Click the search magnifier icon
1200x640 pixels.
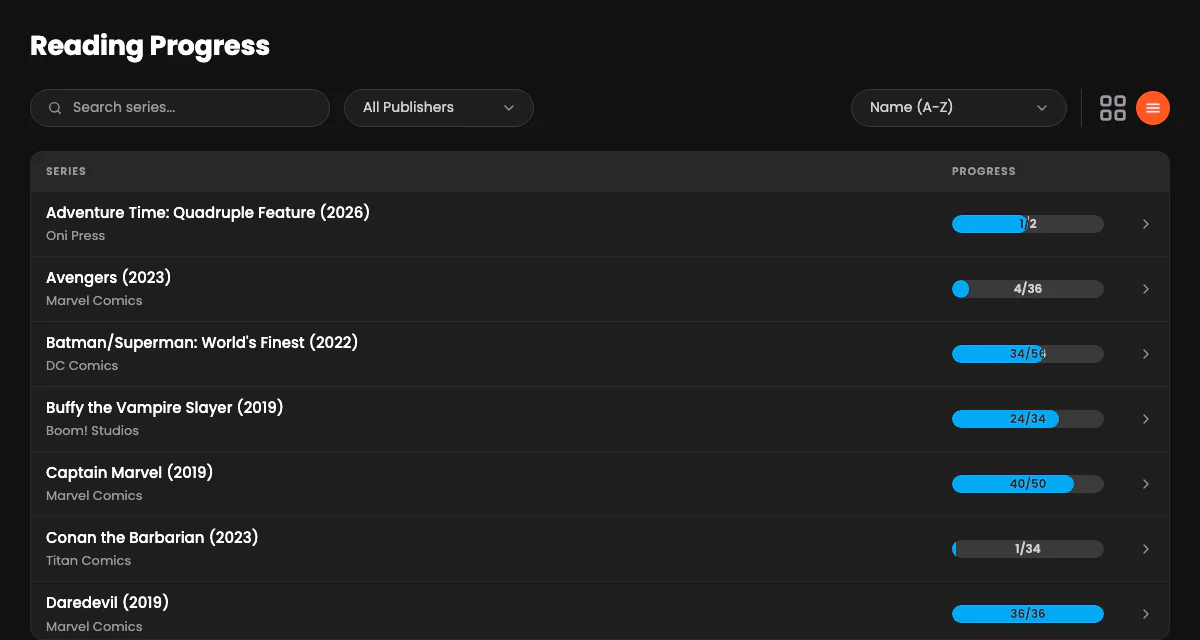55,108
